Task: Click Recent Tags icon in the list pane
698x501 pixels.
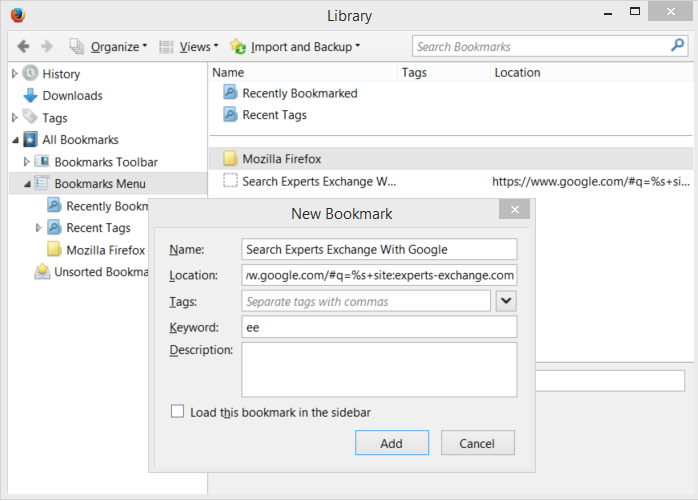Action: pos(230,114)
